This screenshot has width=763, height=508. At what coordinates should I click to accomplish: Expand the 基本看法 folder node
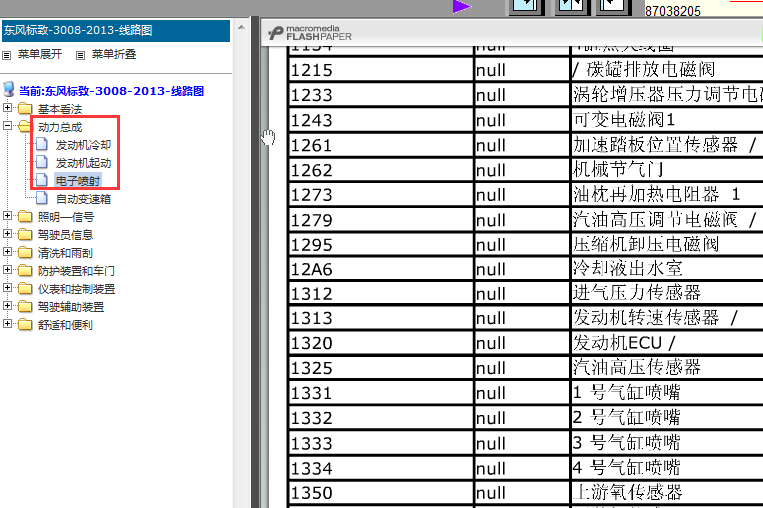pos(7,107)
